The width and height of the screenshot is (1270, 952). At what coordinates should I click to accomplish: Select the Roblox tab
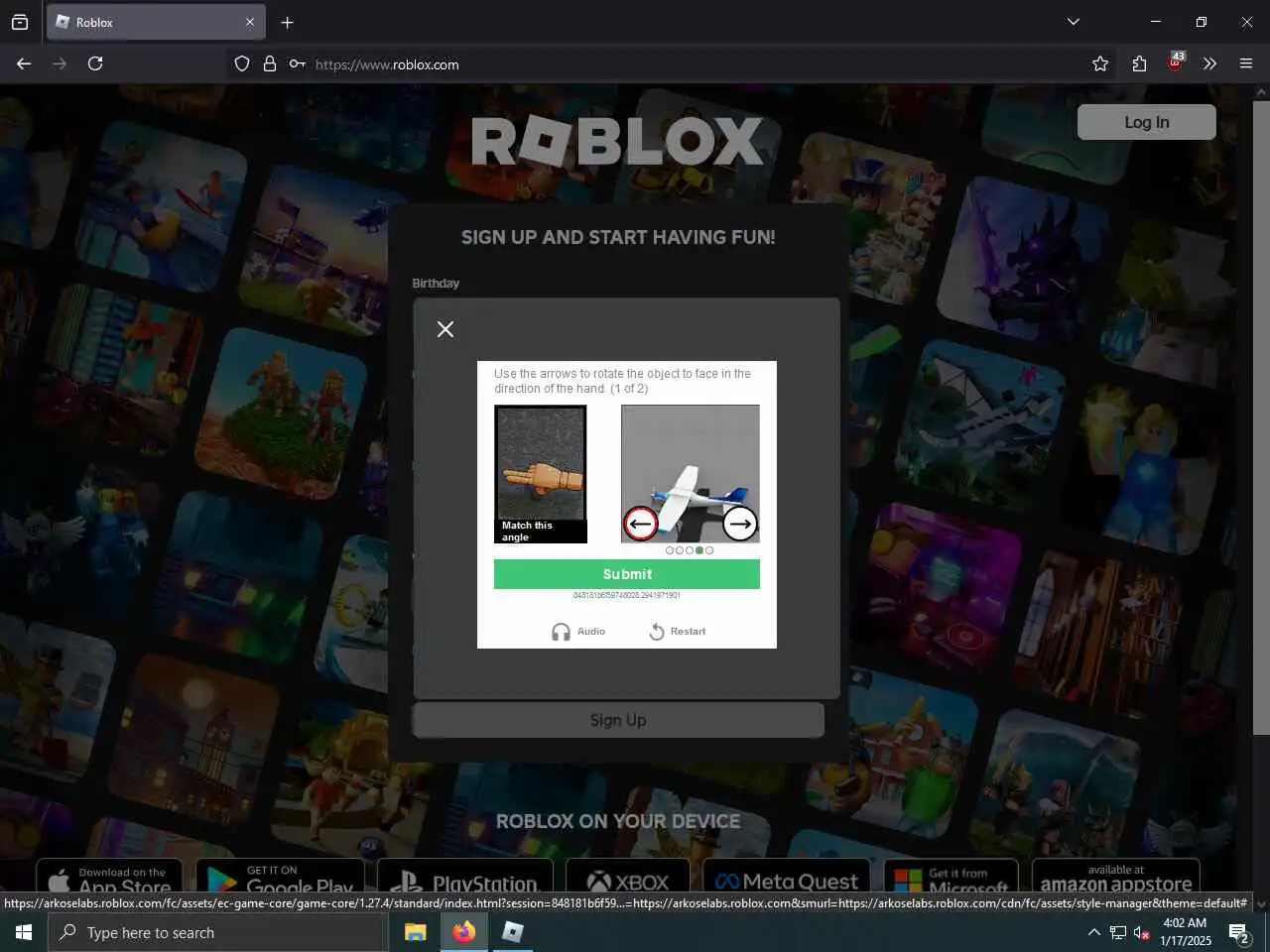coord(156,22)
